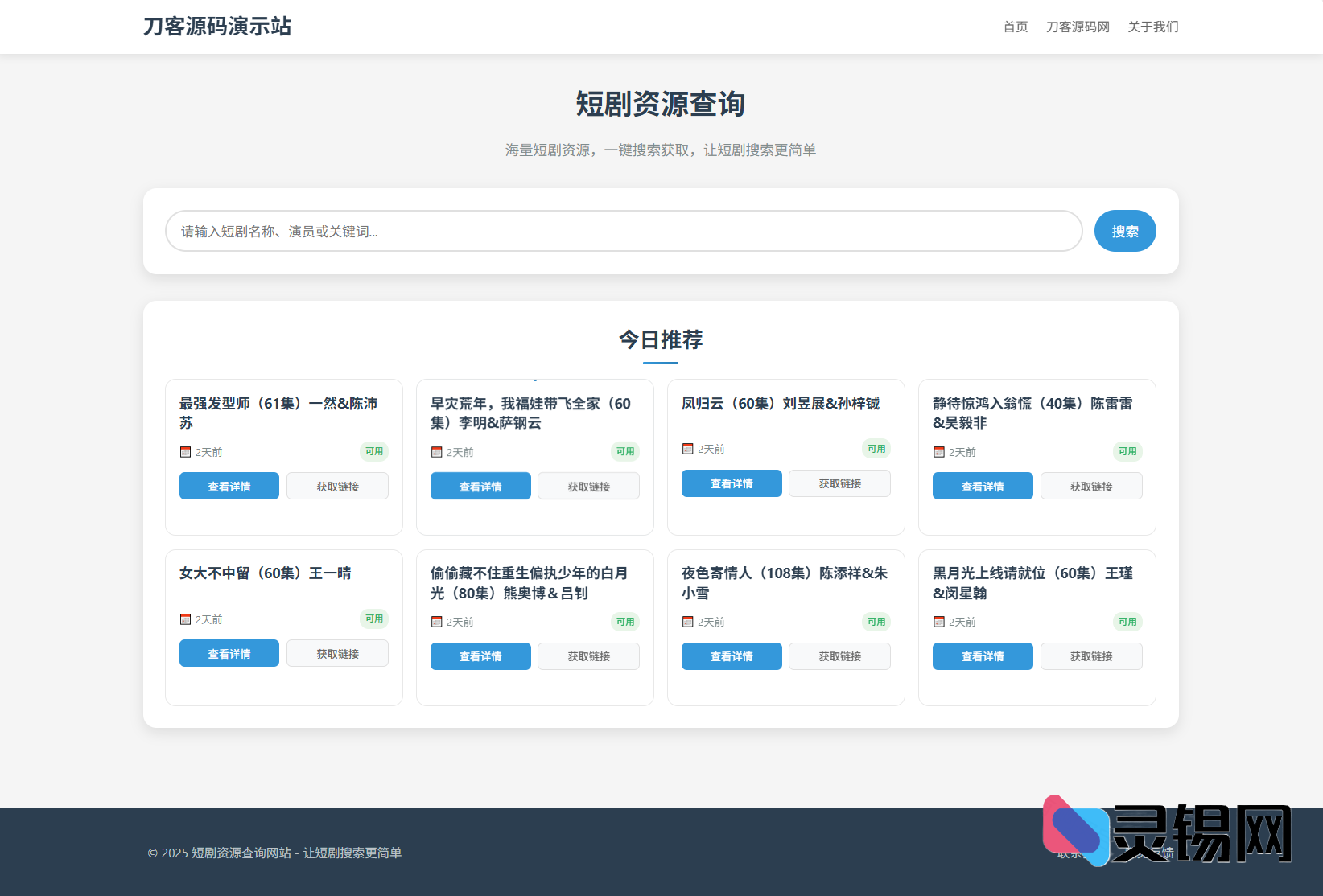The image size is (1323, 896).
Task: Click the calendar icon on 凤归云 card
Action: [x=687, y=448]
